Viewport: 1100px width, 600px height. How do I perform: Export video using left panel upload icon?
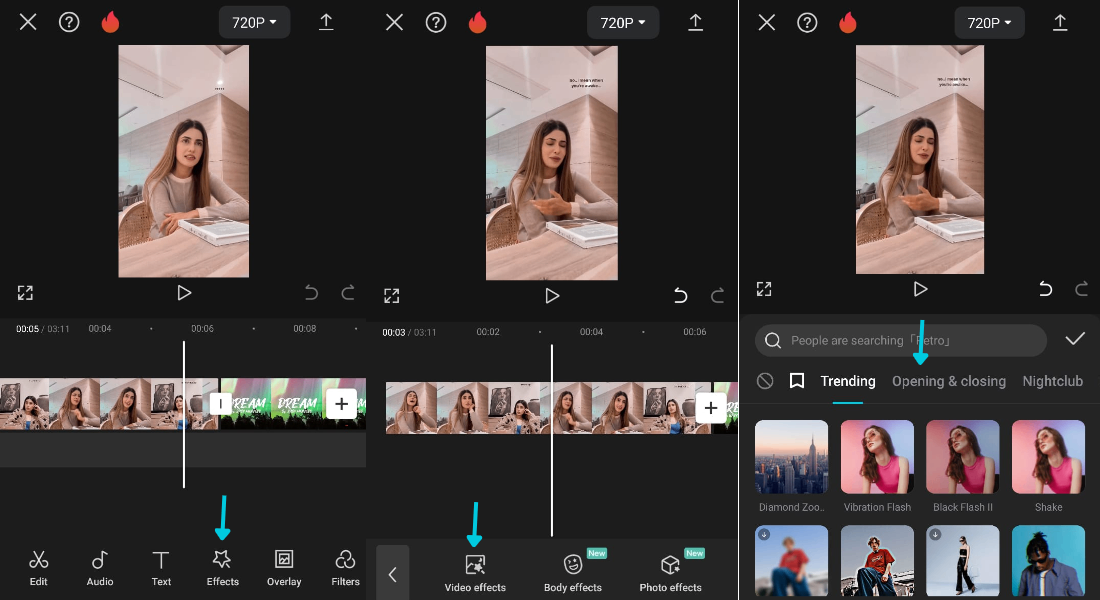point(326,22)
